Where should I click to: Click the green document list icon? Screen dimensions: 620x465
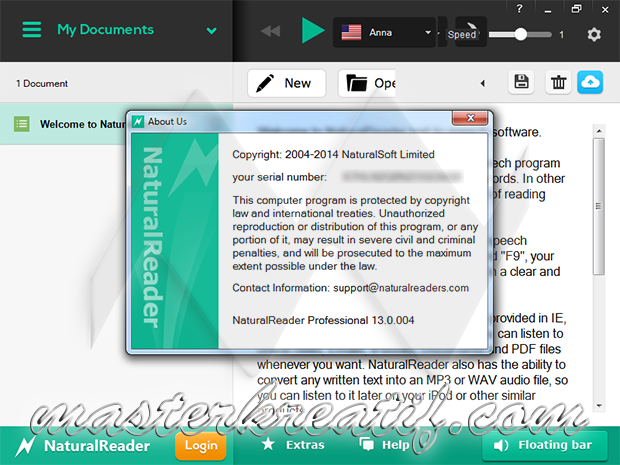22,124
